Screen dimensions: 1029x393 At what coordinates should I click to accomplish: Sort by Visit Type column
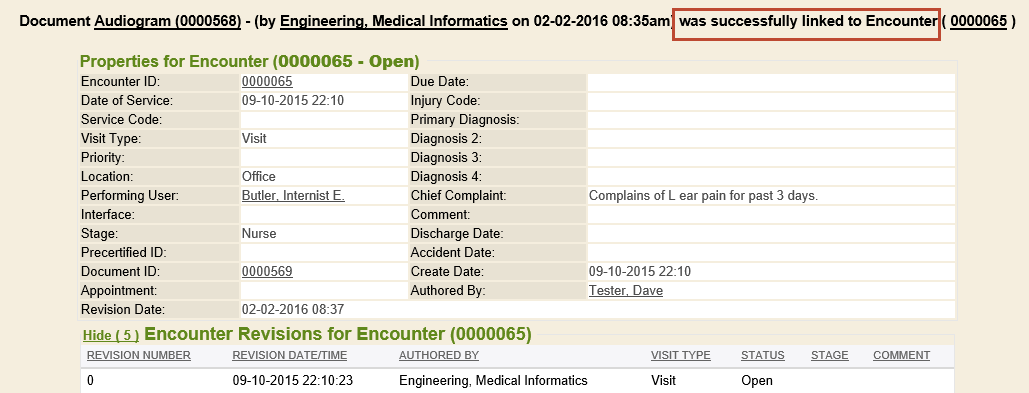681,356
